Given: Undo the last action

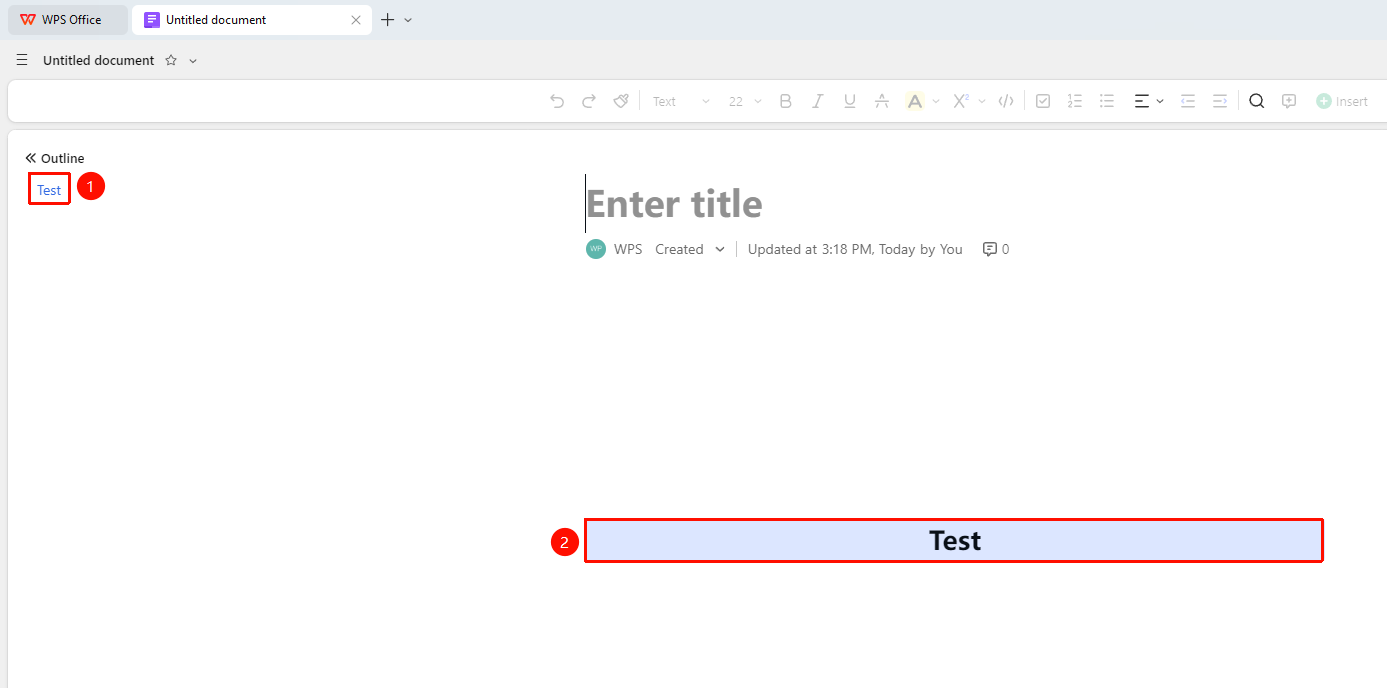Looking at the screenshot, I should point(557,101).
